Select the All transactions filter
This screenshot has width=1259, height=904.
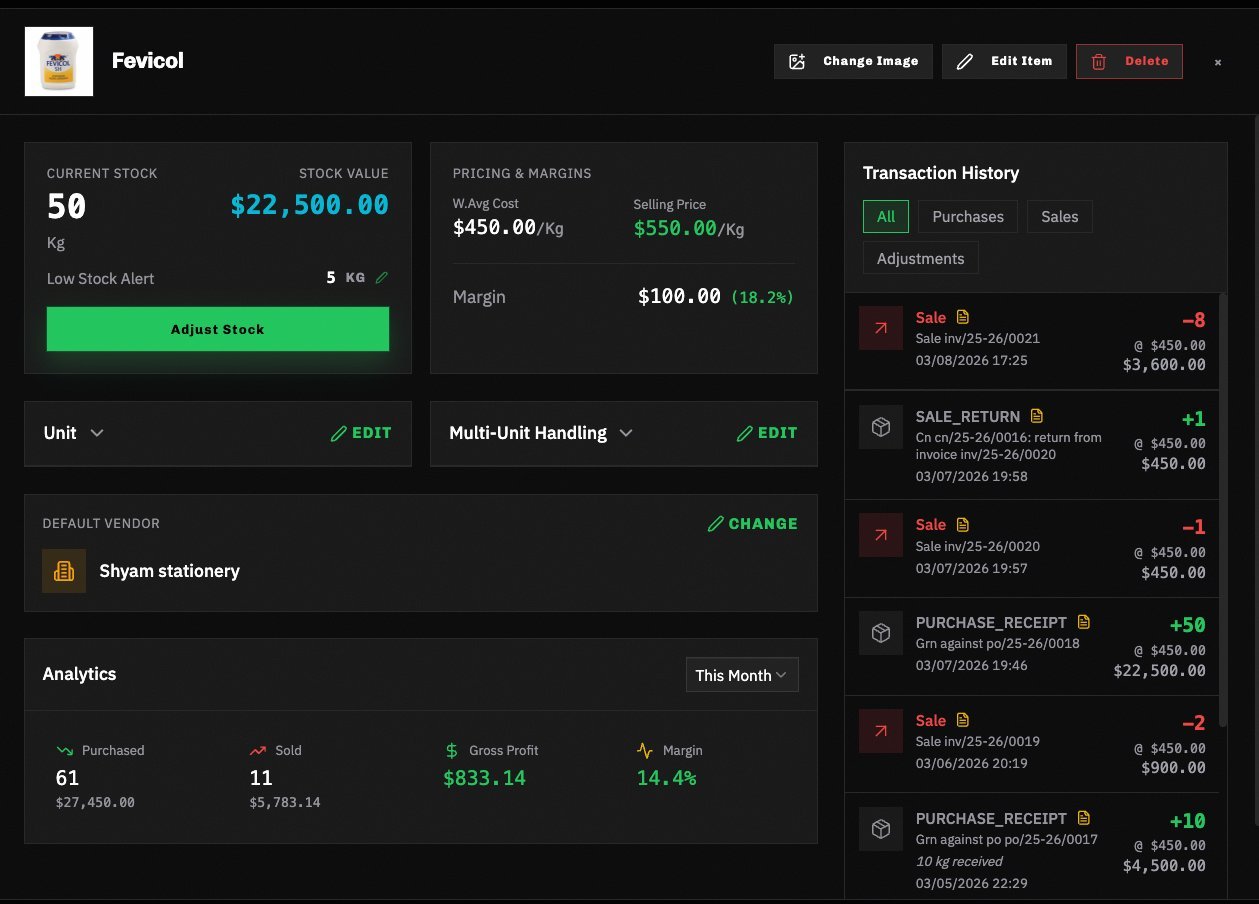tap(886, 217)
